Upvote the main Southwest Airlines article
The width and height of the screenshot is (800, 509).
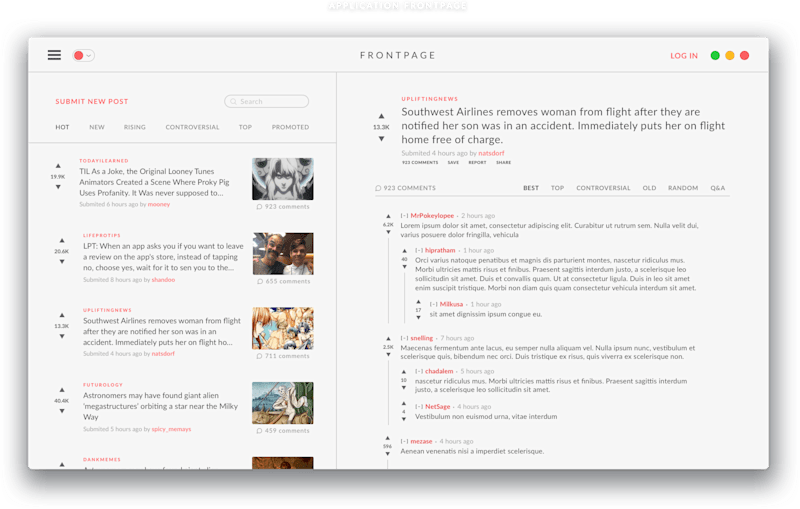(x=381, y=116)
